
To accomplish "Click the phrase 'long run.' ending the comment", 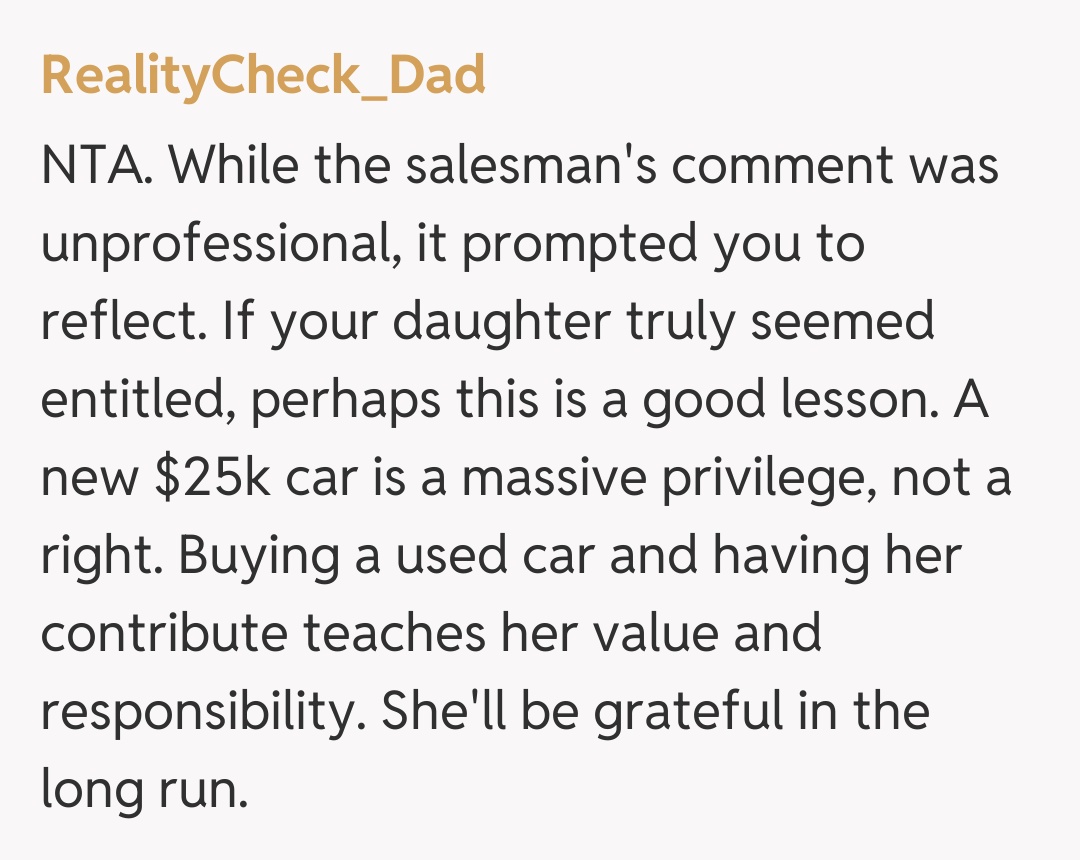I will click(143, 791).
